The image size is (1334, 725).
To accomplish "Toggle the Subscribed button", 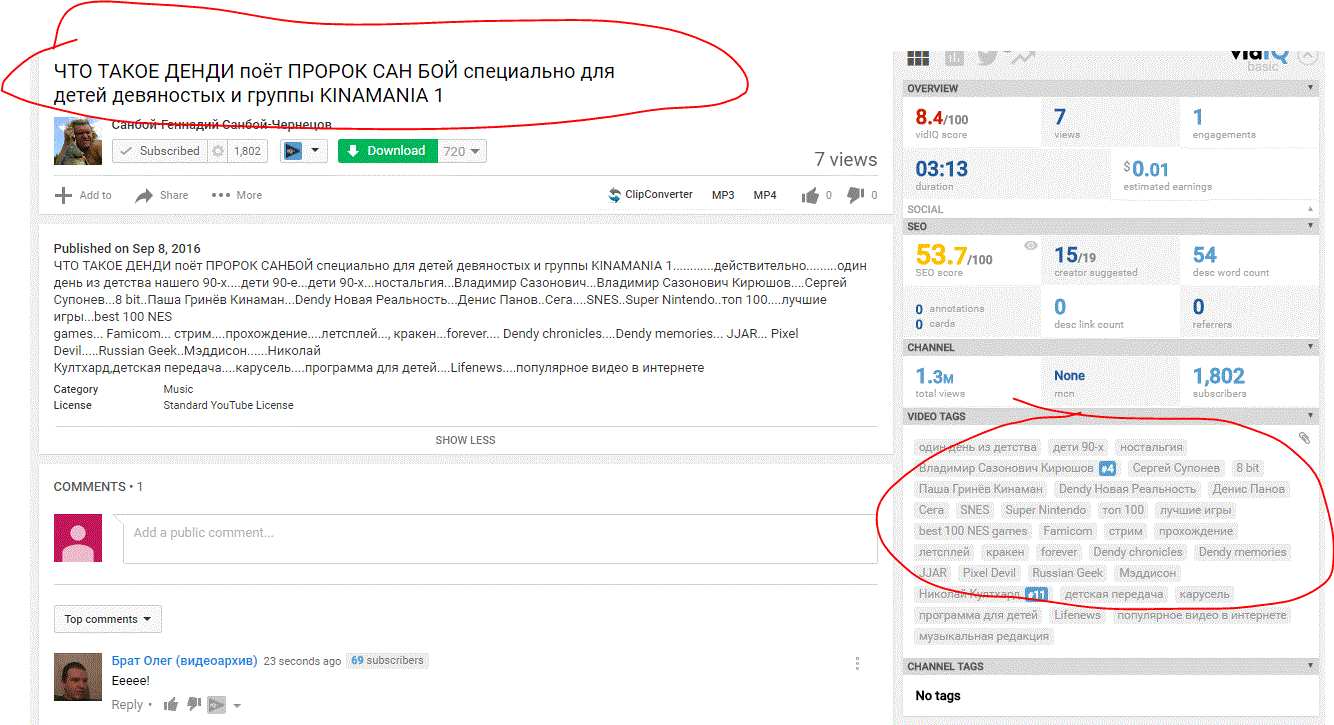I will pyautogui.click(x=160, y=151).
